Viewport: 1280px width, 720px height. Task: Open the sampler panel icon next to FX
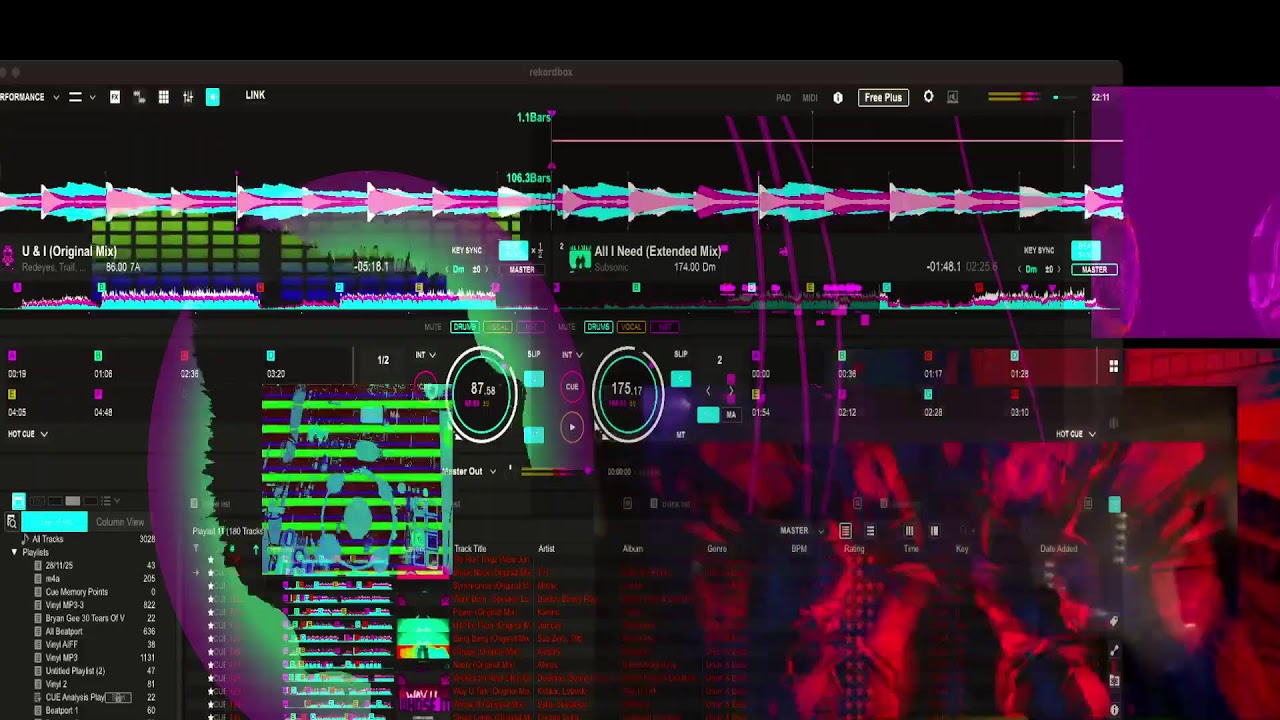(x=139, y=97)
